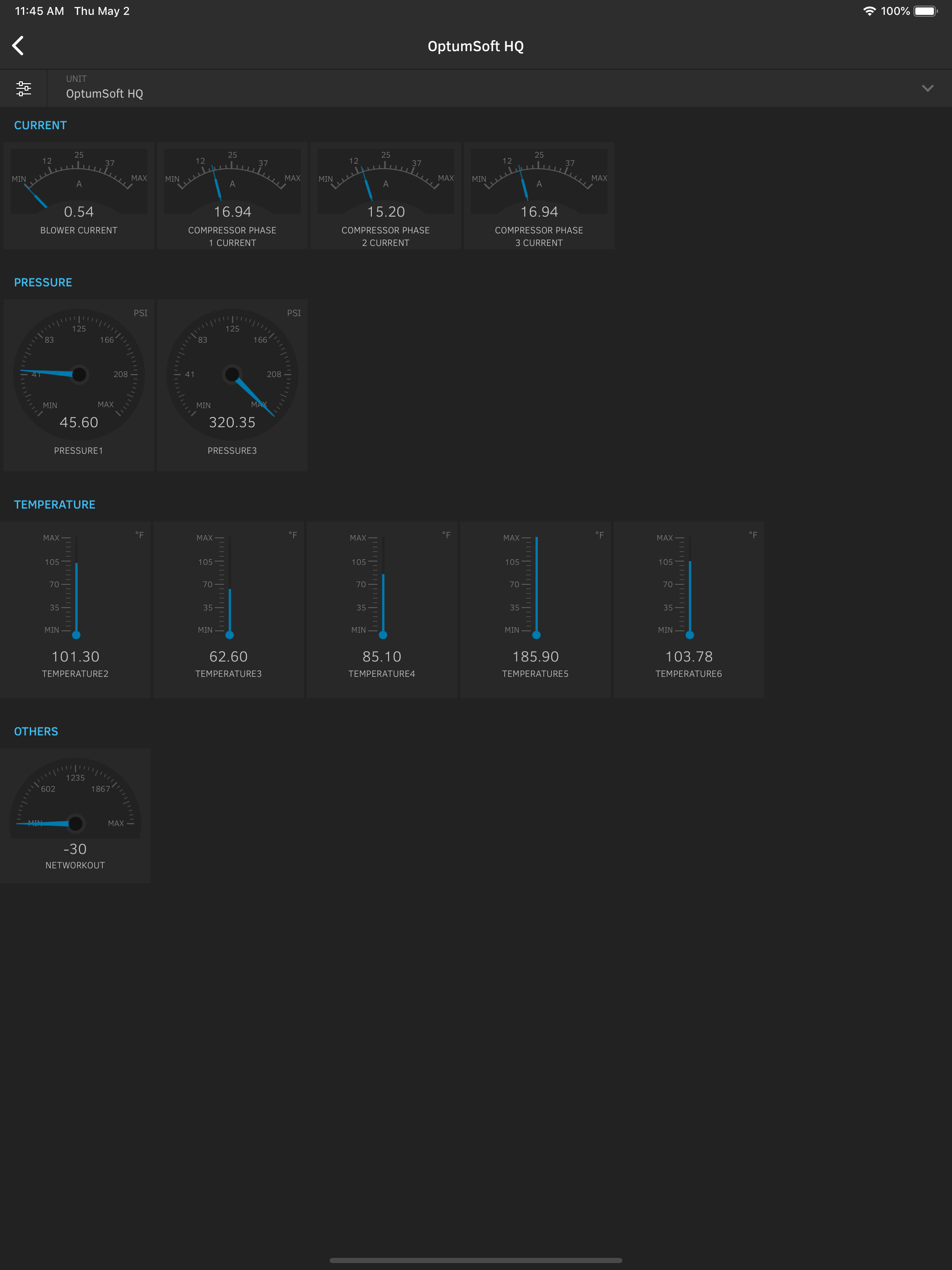Click the TEMPERATURE section heading
952x1270 pixels.
click(x=54, y=505)
